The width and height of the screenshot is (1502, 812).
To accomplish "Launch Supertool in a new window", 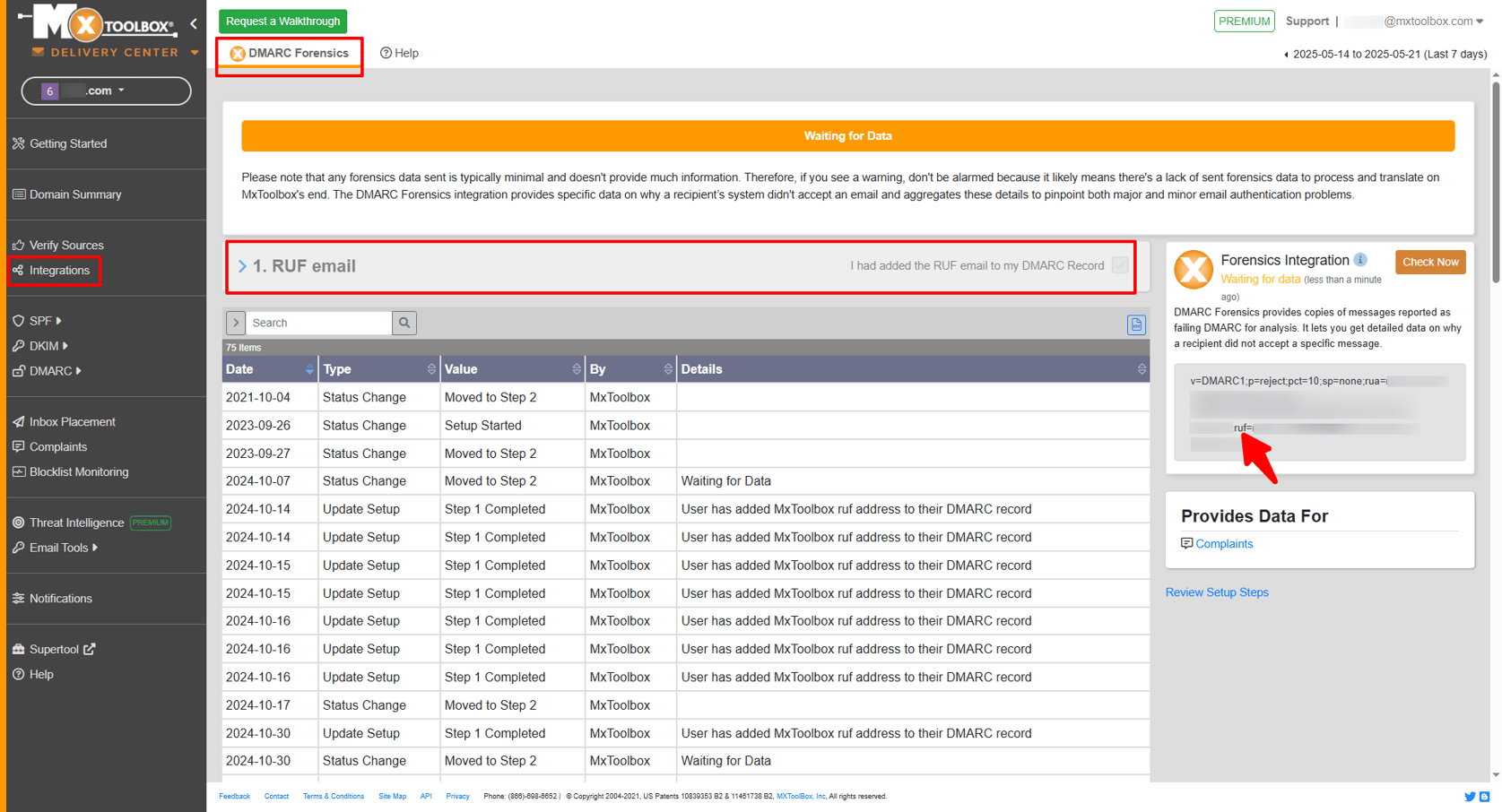I will coord(54,649).
